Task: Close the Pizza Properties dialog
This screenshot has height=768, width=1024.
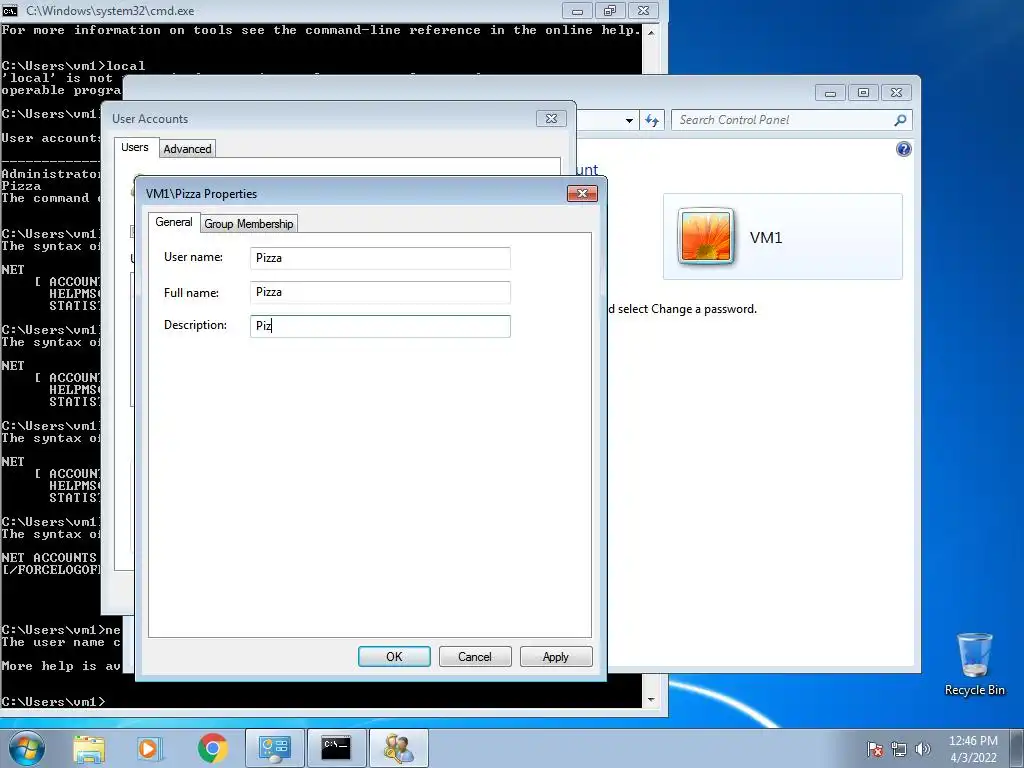Action: (582, 193)
